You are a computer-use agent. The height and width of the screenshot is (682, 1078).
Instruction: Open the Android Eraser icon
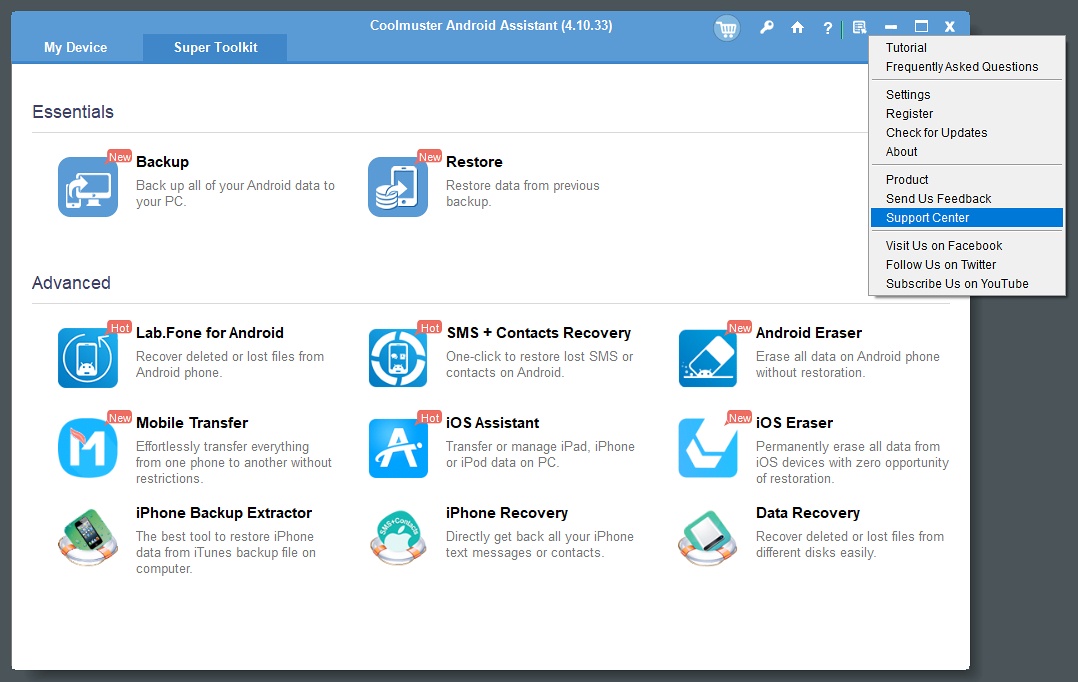[x=708, y=358]
